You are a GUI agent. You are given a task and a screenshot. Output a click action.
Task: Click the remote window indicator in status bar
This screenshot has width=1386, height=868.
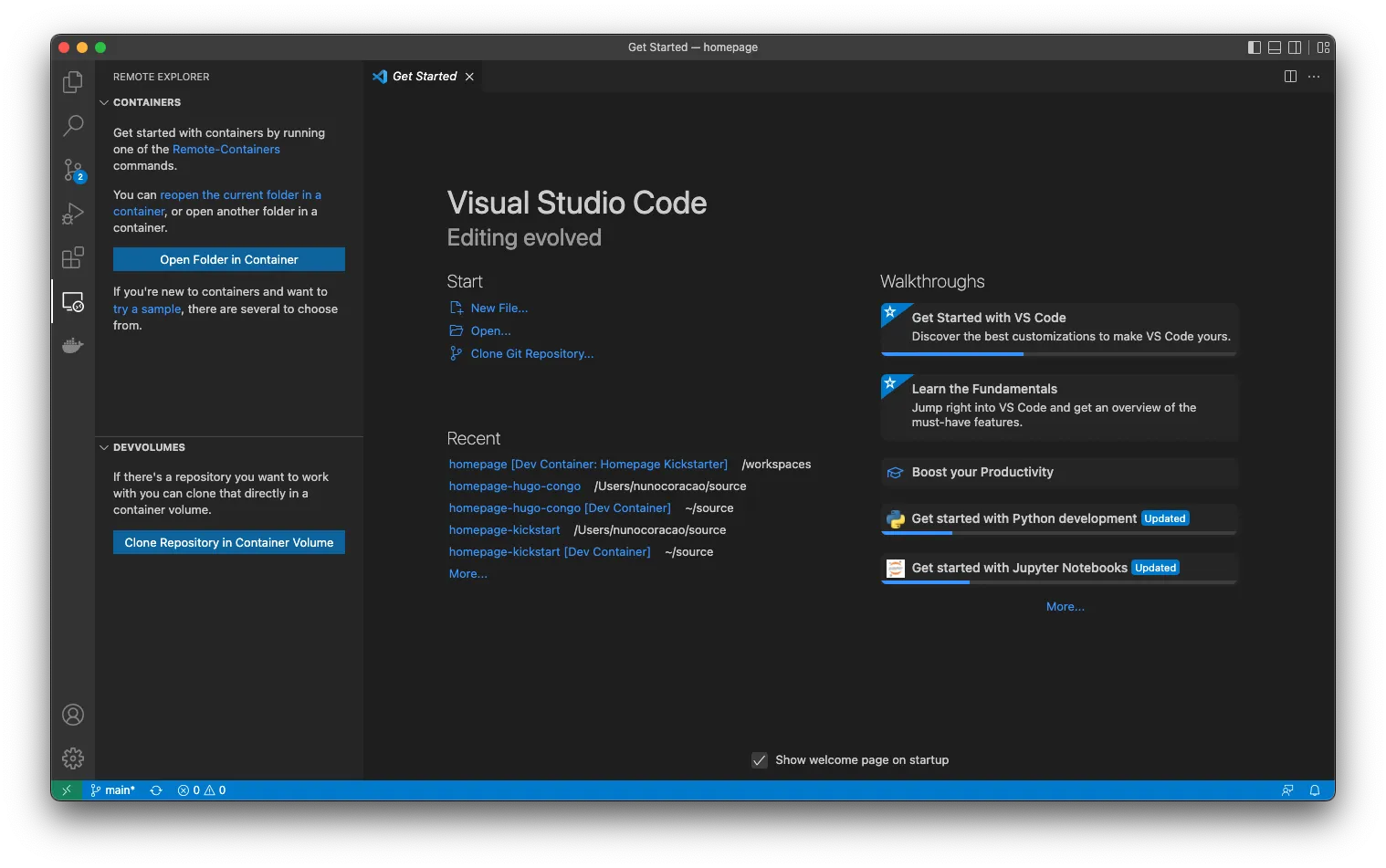point(67,790)
